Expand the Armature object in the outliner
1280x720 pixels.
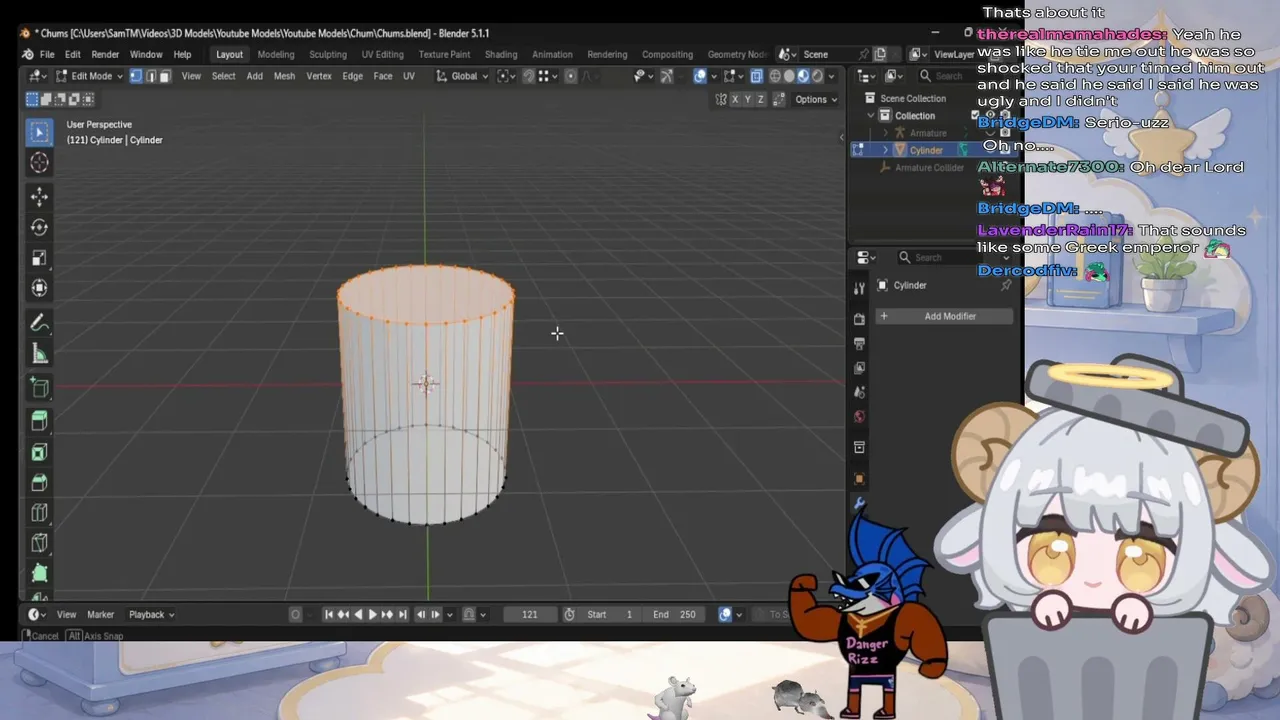click(885, 133)
